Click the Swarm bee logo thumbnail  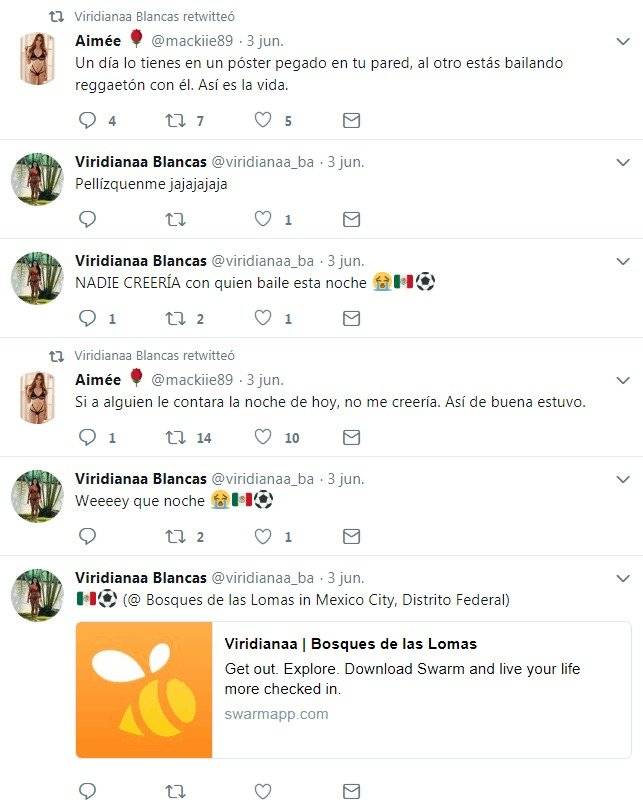click(x=144, y=690)
